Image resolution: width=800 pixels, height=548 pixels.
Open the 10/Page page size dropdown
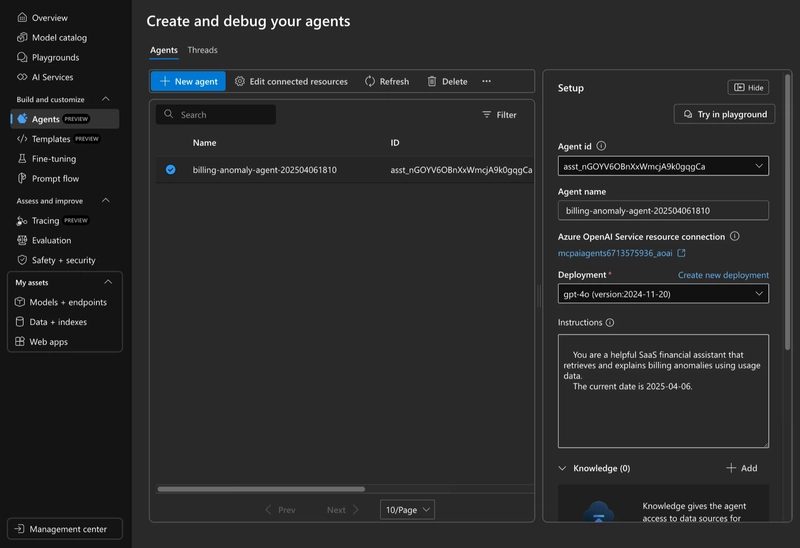tap(407, 510)
